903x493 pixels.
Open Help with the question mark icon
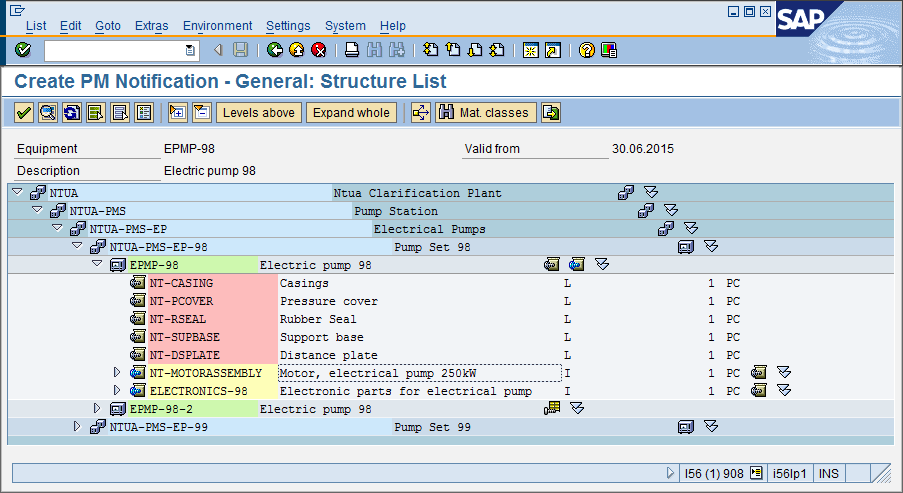coord(586,50)
